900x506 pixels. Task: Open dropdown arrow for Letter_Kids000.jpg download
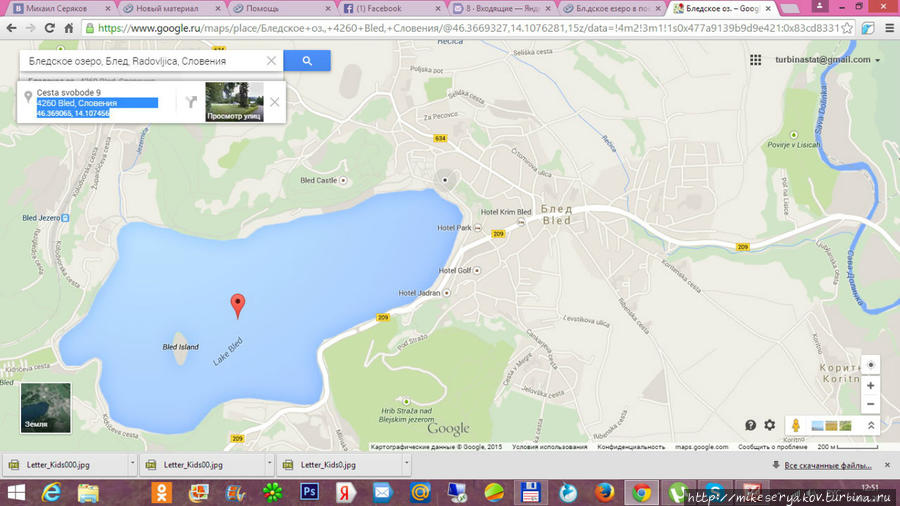[x=132, y=465]
